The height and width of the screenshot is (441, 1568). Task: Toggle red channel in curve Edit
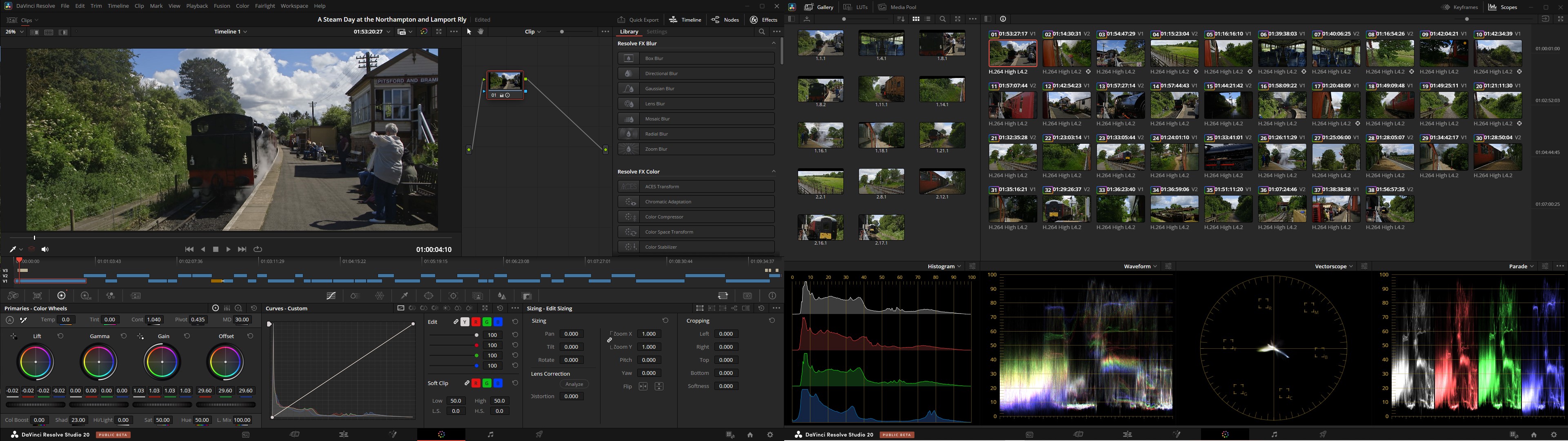click(x=476, y=322)
